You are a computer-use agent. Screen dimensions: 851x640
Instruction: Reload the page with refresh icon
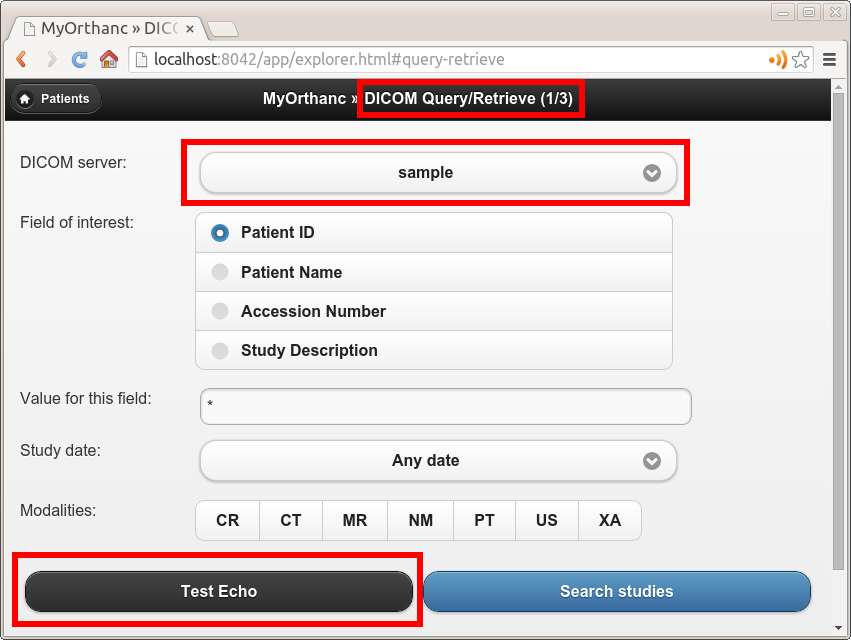[x=80, y=59]
